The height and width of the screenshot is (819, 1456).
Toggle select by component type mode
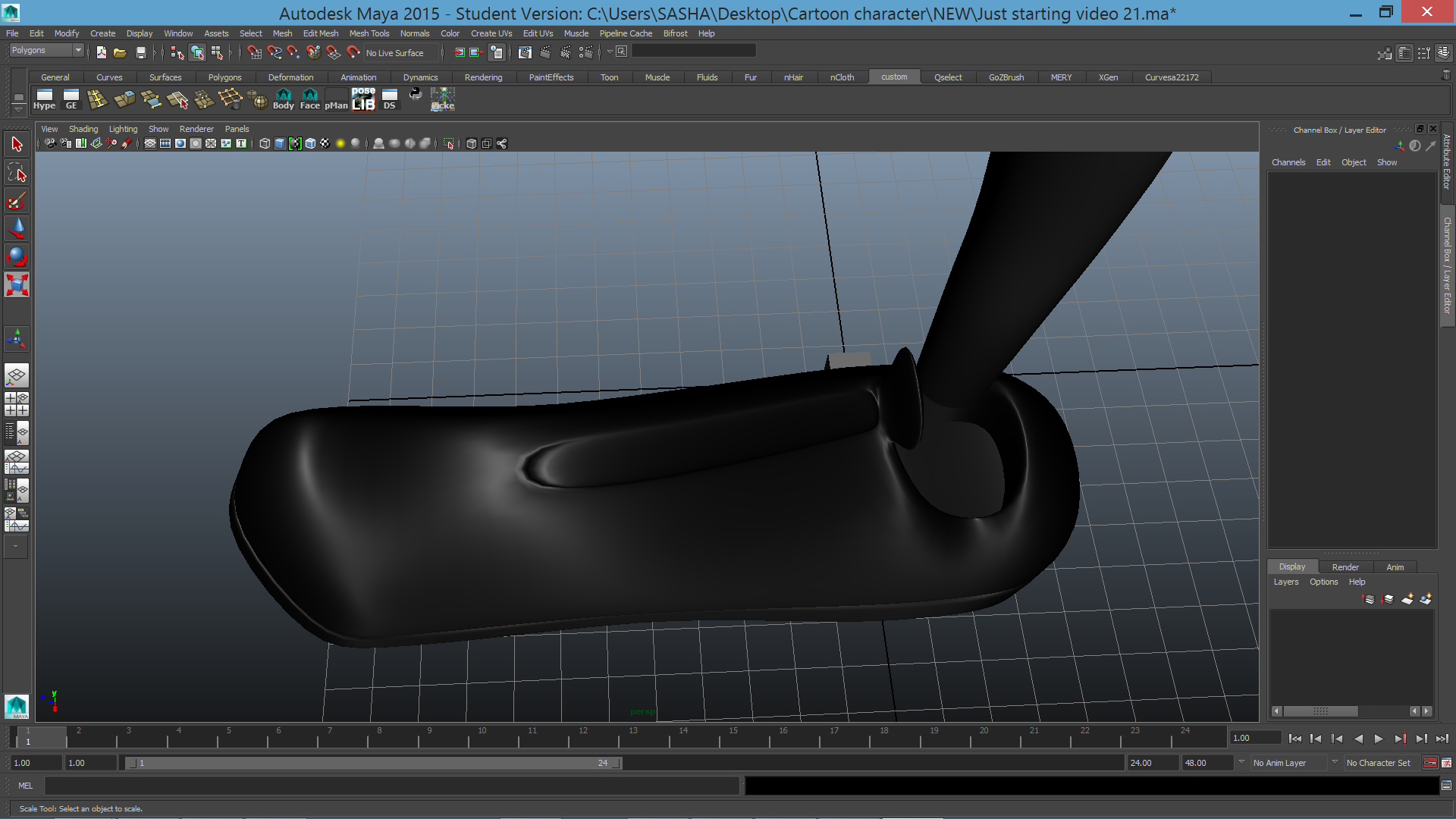click(x=217, y=52)
